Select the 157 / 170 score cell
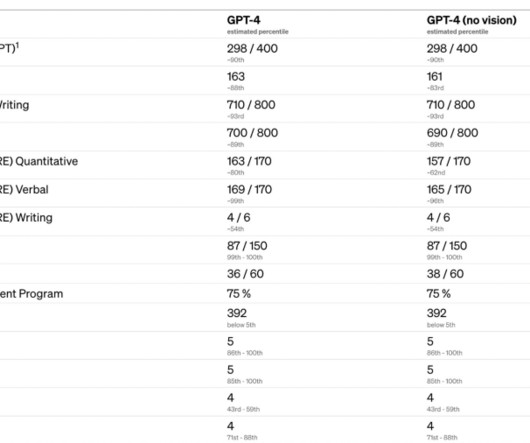The image size is (530, 443). [x=449, y=161]
